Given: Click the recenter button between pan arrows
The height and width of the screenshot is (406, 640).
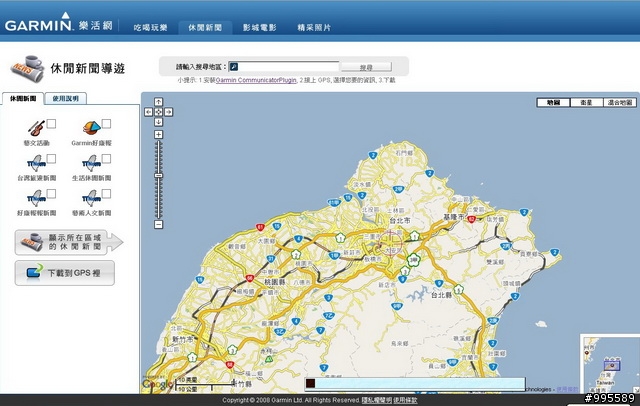Looking at the screenshot, I should [158, 112].
